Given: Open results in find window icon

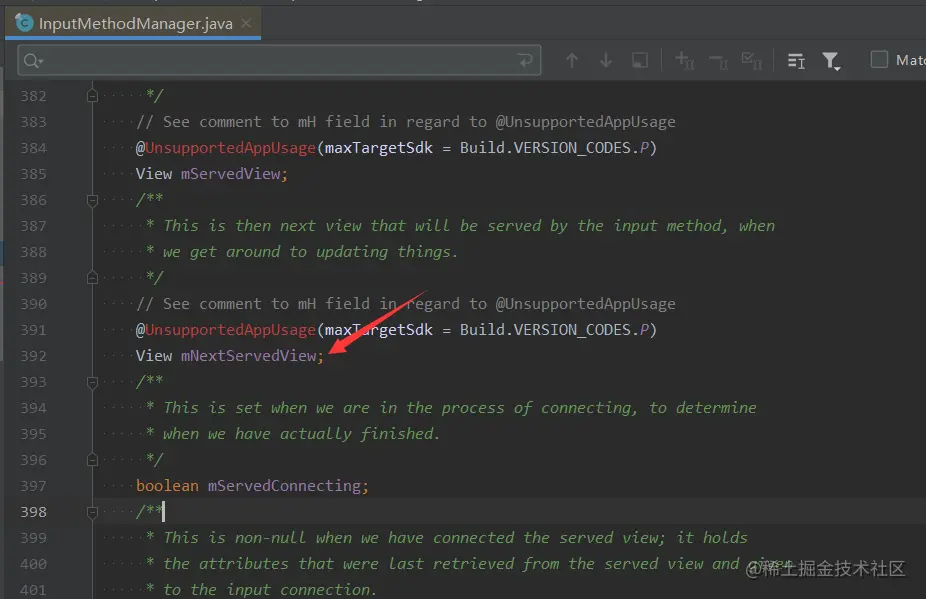Looking at the screenshot, I should (x=796, y=60).
